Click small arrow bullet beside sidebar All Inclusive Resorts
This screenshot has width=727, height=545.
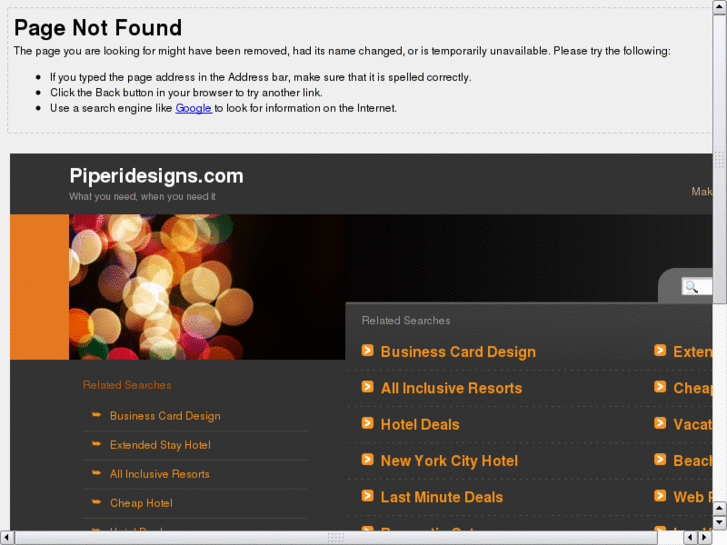(96, 473)
